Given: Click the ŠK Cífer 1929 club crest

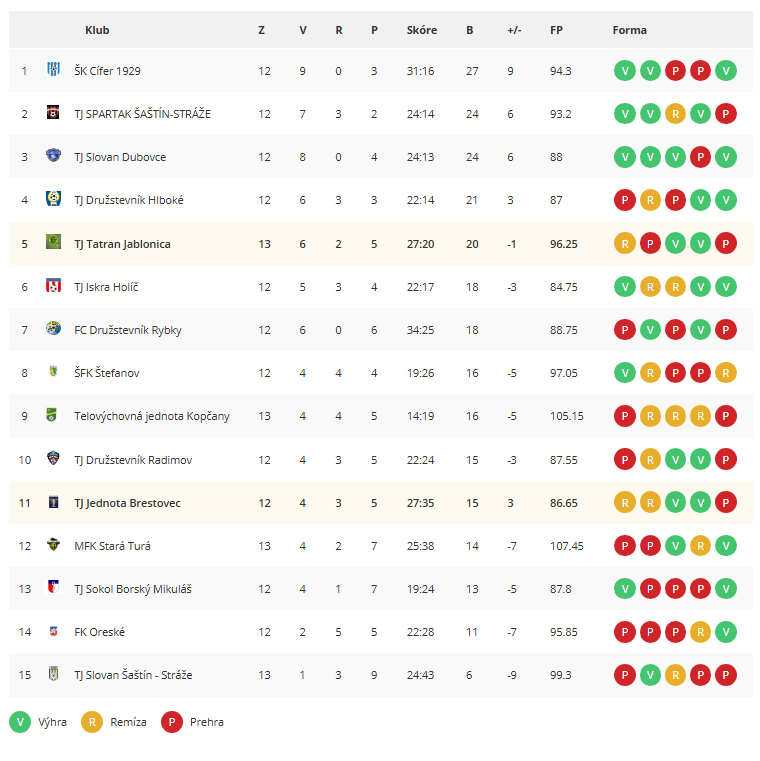Looking at the screenshot, I should [x=53, y=69].
